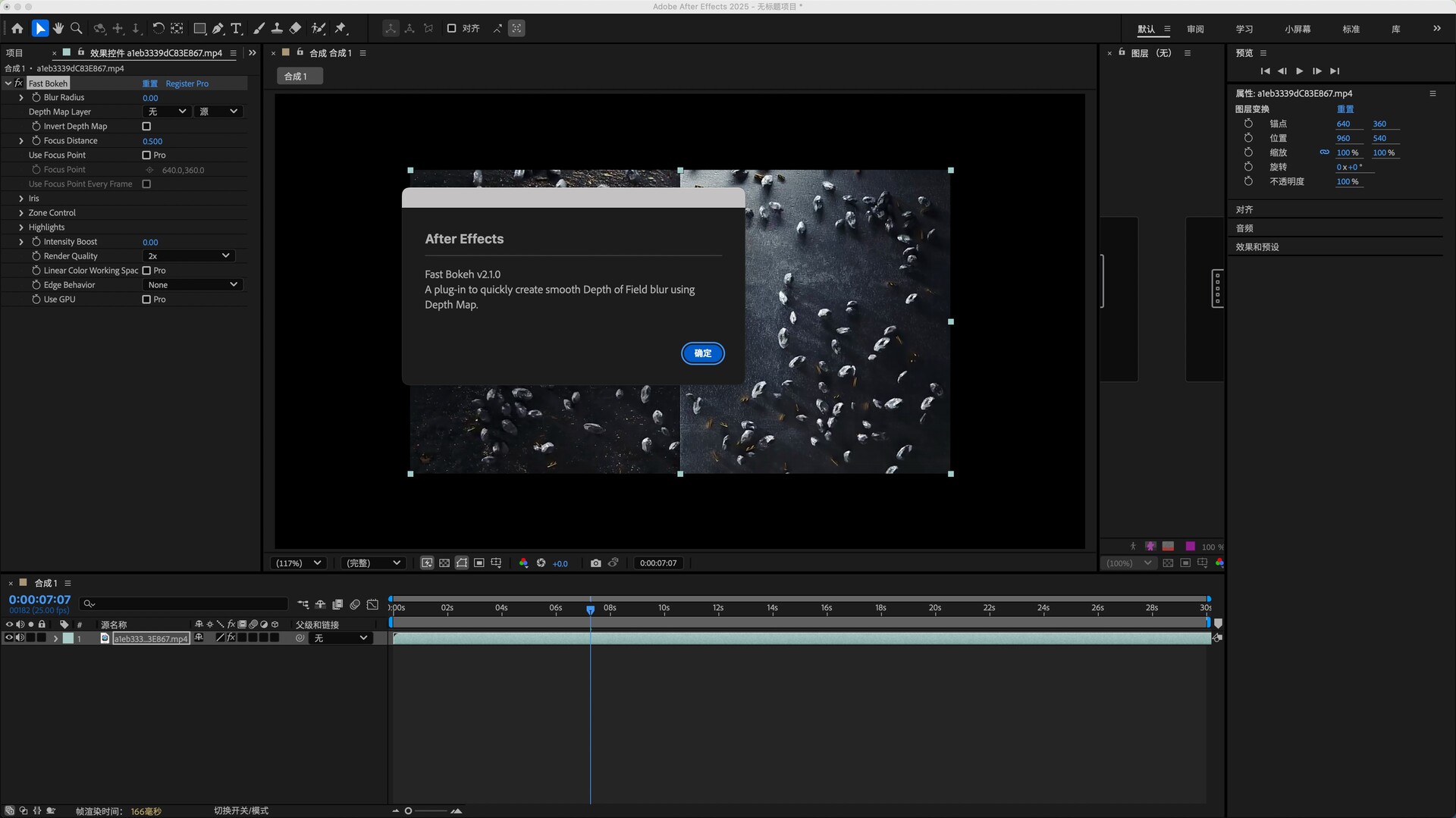Viewport: 1456px width, 818px height.
Task: Take snapshot with camera icon
Action: pos(595,563)
